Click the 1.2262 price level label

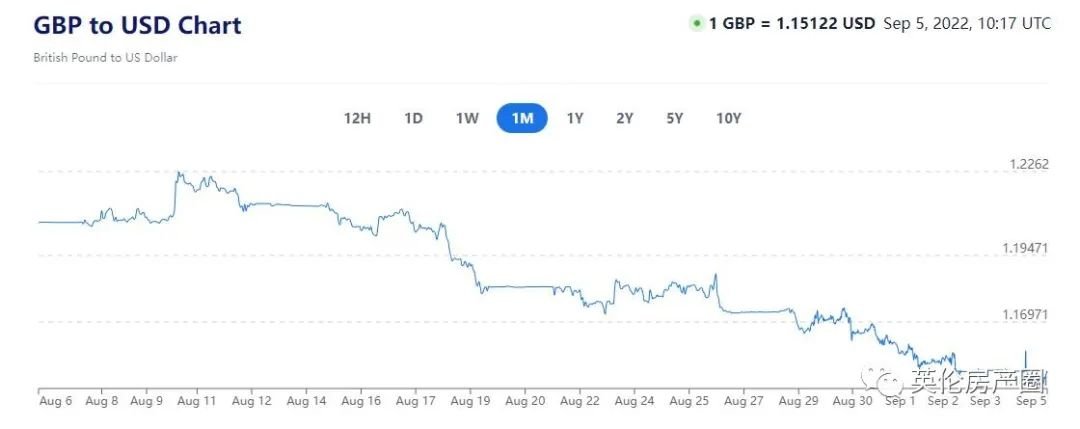pos(1027,164)
